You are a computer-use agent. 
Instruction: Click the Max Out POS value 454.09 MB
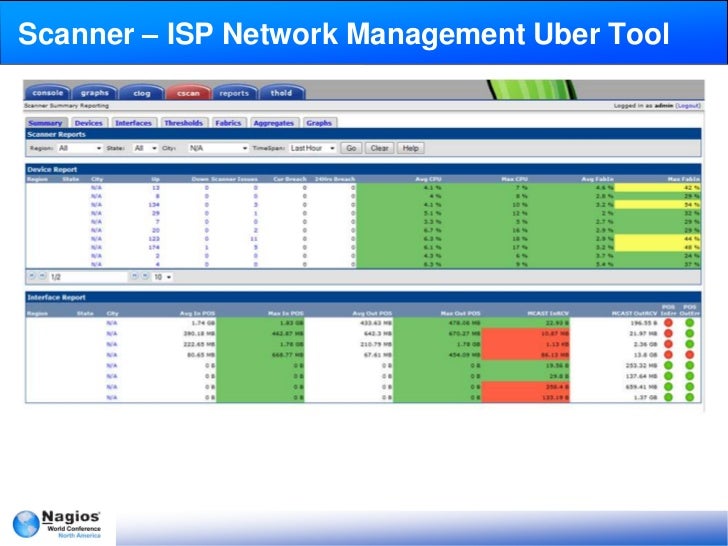pos(463,355)
